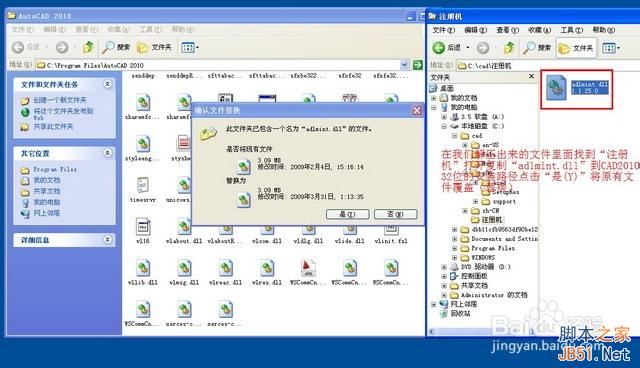Screen dimensions: 640x368
Task: Select the vlabout.dll file
Action: [184, 241]
